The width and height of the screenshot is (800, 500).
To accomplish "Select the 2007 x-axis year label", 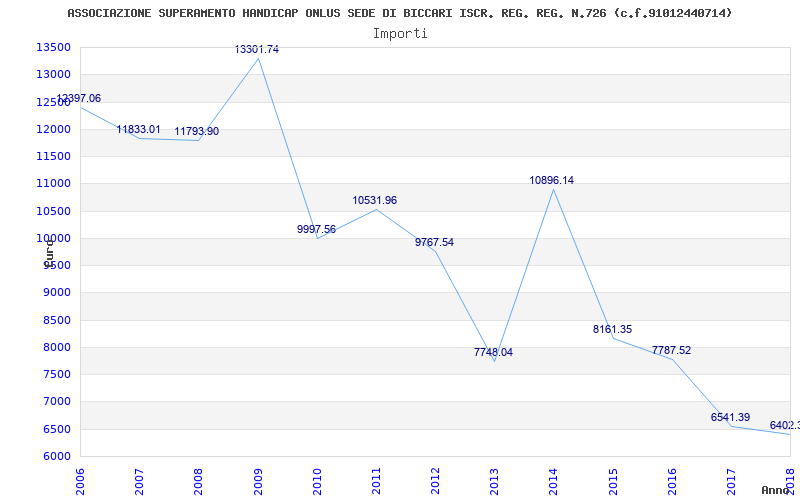I will coord(139,481).
